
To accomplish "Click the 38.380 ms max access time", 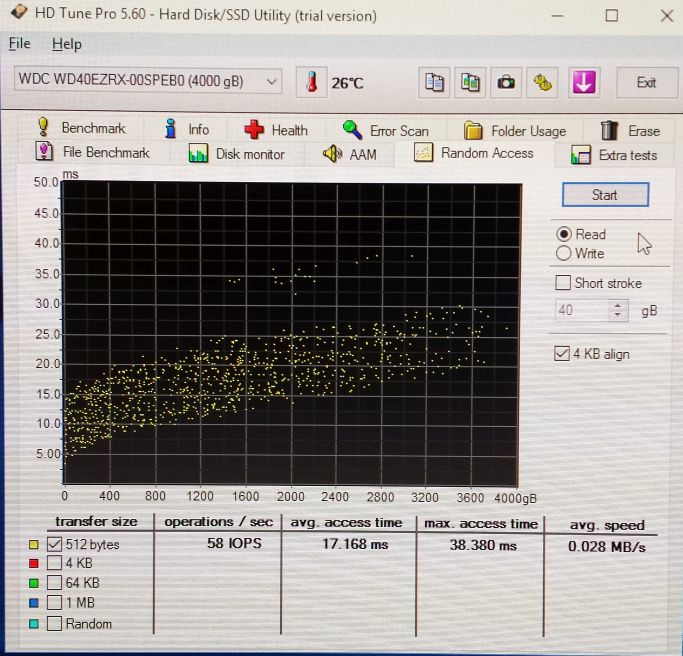I will [x=483, y=545].
